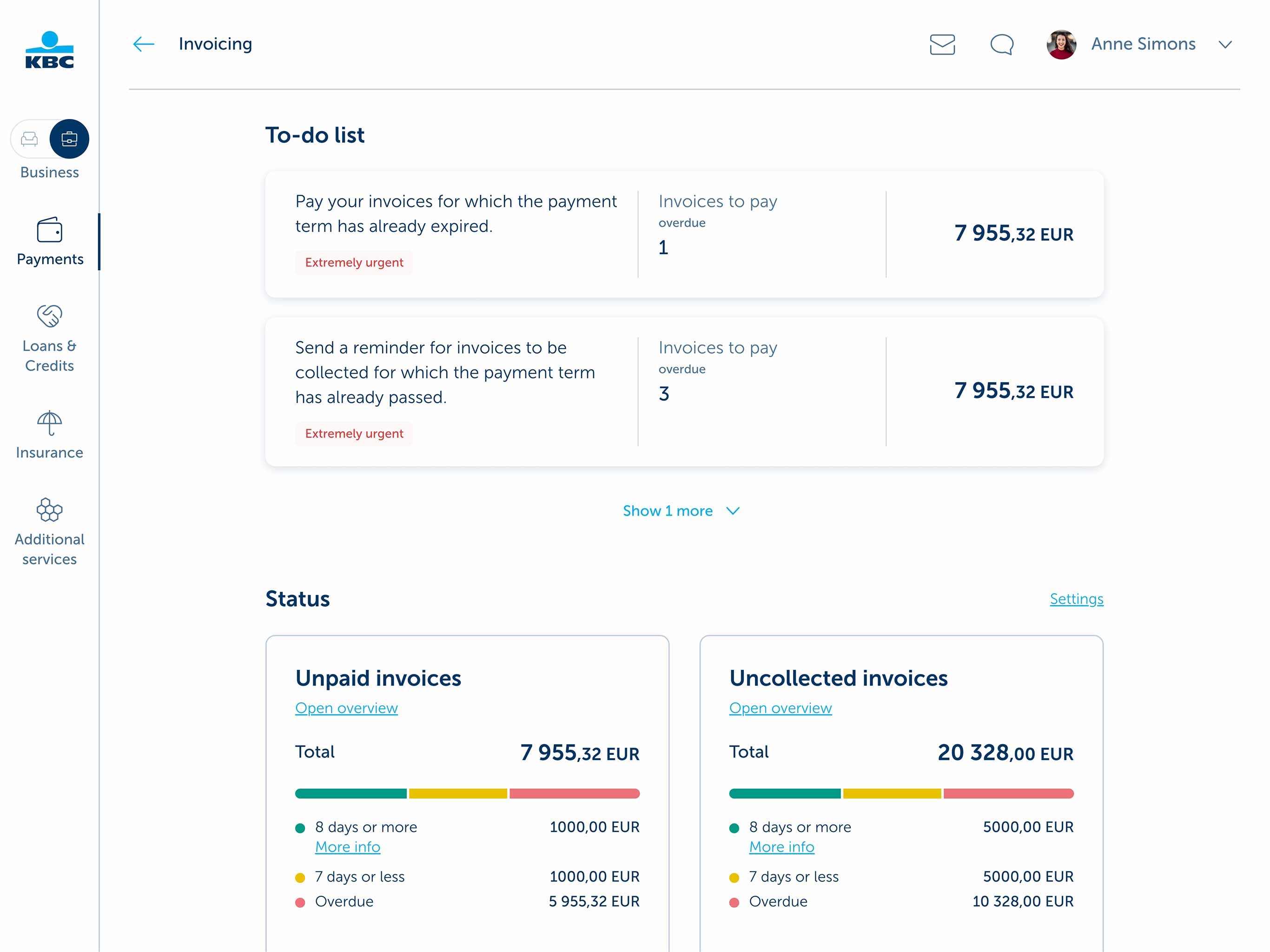Image resolution: width=1270 pixels, height=952 pixels.
Task: Click red segment of Unpaid invoices bar
Action: 575,793
